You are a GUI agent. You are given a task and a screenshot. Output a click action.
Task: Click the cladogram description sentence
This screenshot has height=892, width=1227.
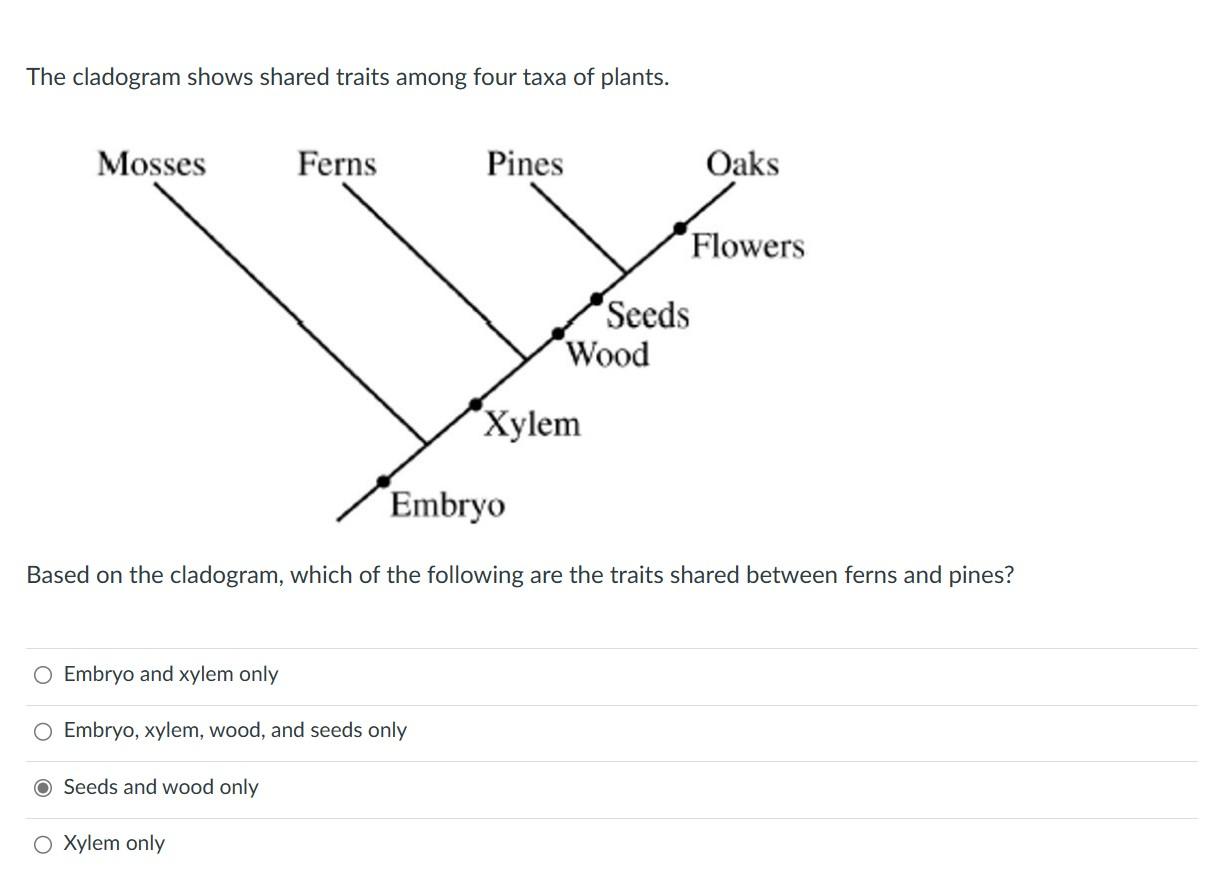pos(348,77)
